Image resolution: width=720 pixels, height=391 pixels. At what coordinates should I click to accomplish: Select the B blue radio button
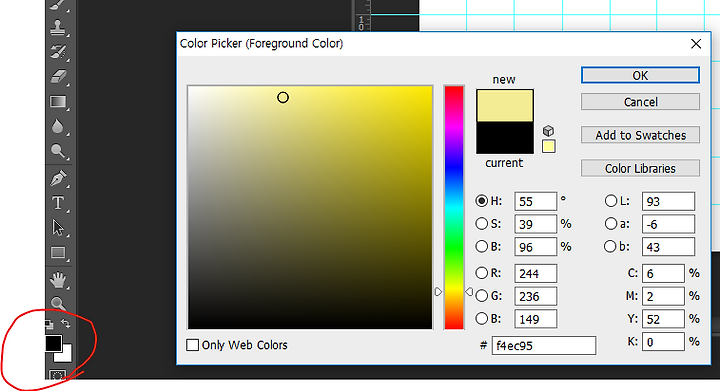click(x=481, y=318)
